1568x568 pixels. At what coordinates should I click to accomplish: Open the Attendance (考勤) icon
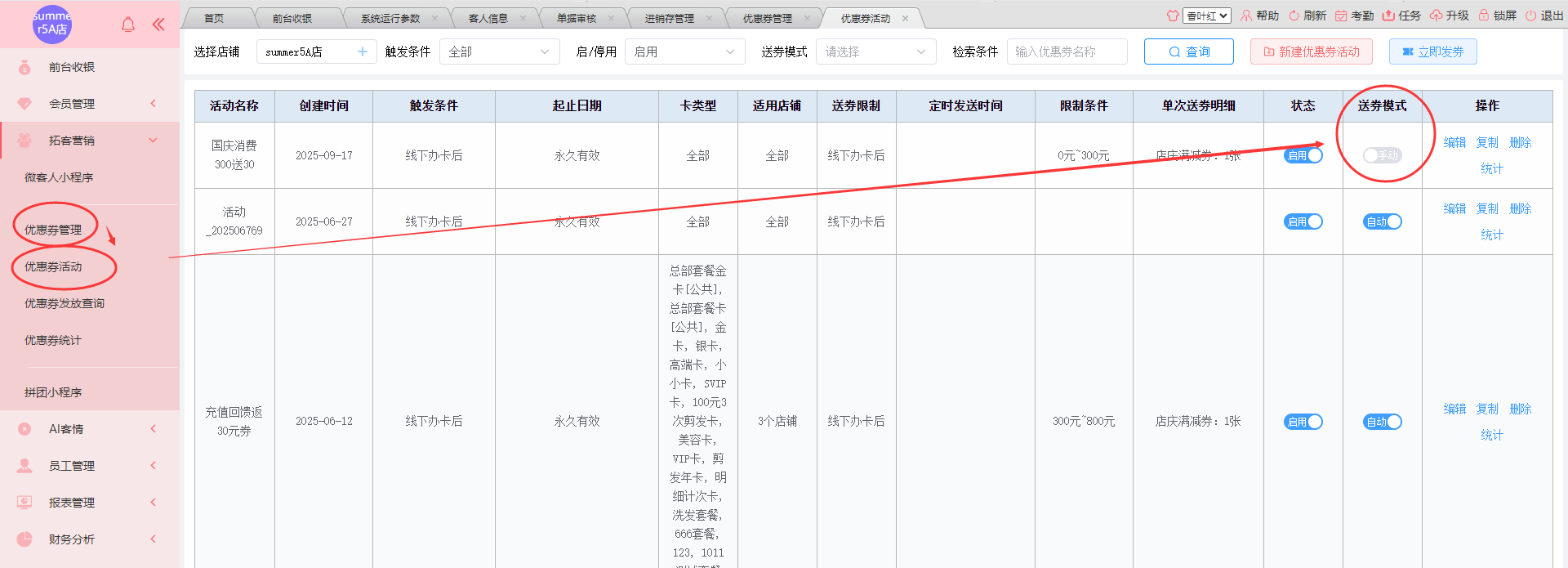click(1341, 16)
